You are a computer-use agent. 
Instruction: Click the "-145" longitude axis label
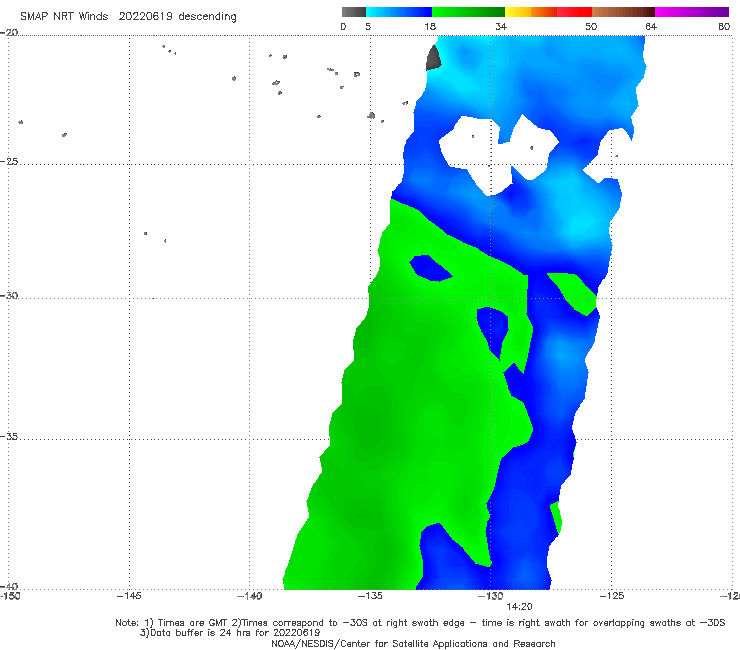coord(129,596)
